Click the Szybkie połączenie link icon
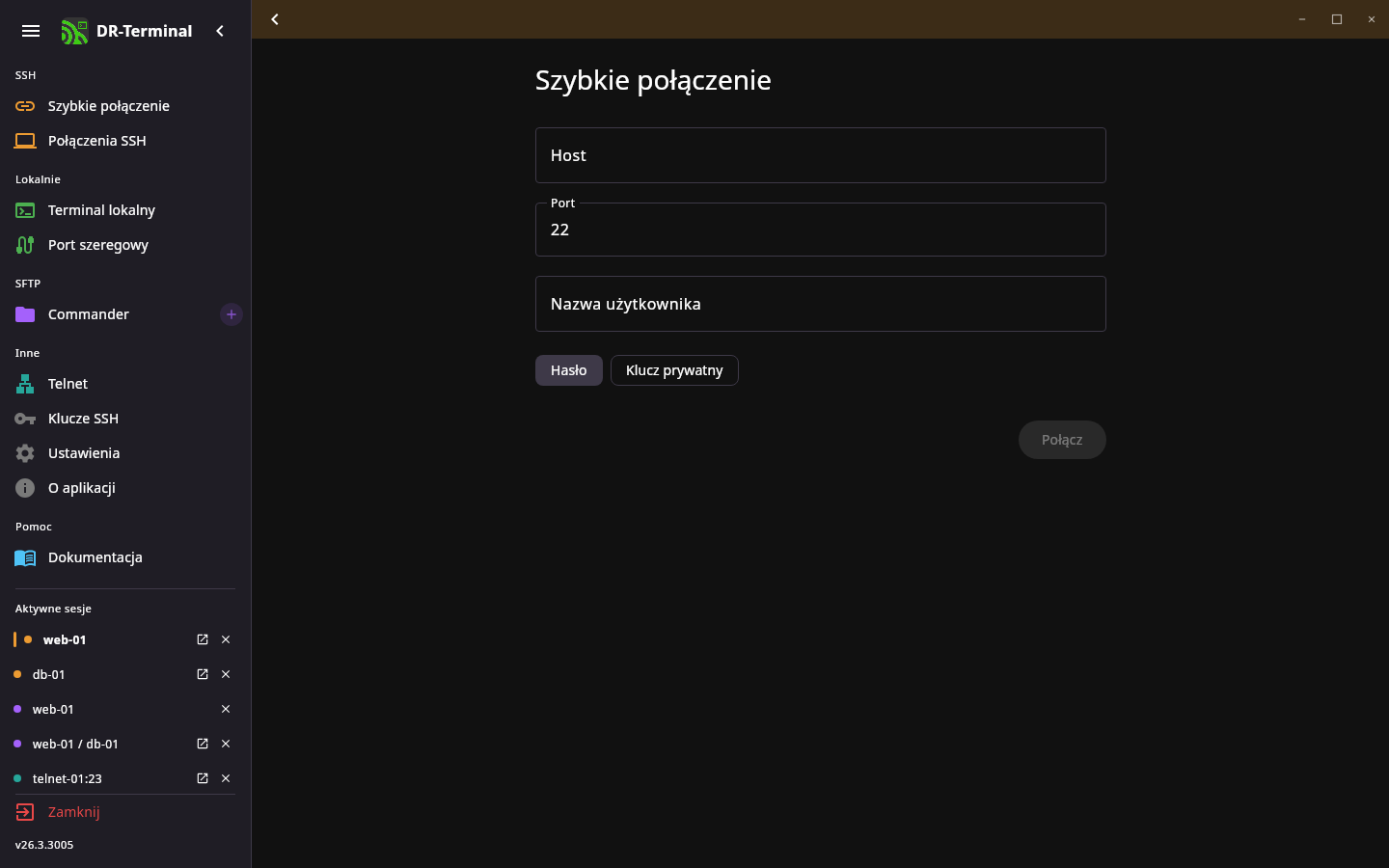This screenshot has height=868, width=1389. (x=25, y=106)
